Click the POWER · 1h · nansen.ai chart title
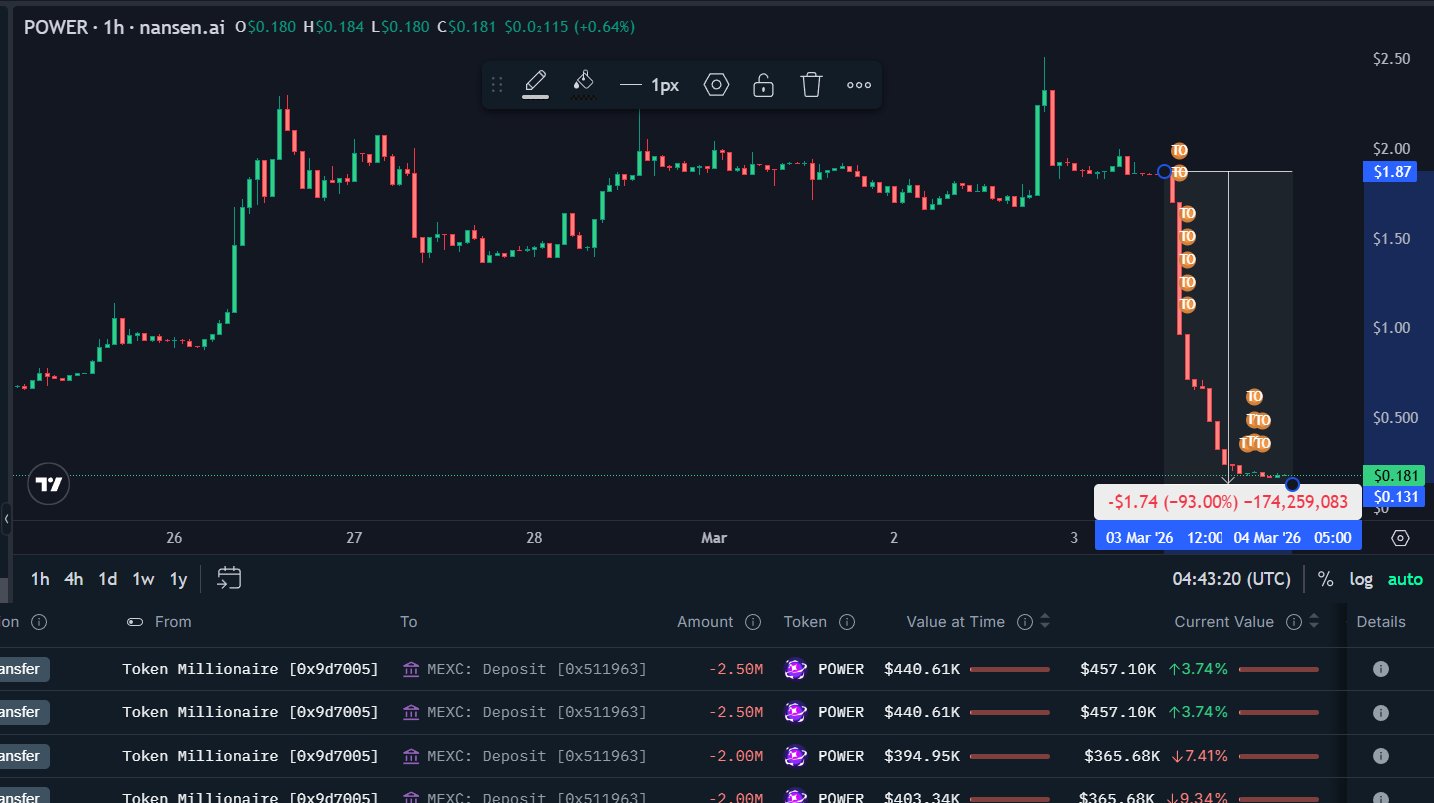The height and width of the screenshot is (803, 1434). pyautogui.click(x=124, y=27)
